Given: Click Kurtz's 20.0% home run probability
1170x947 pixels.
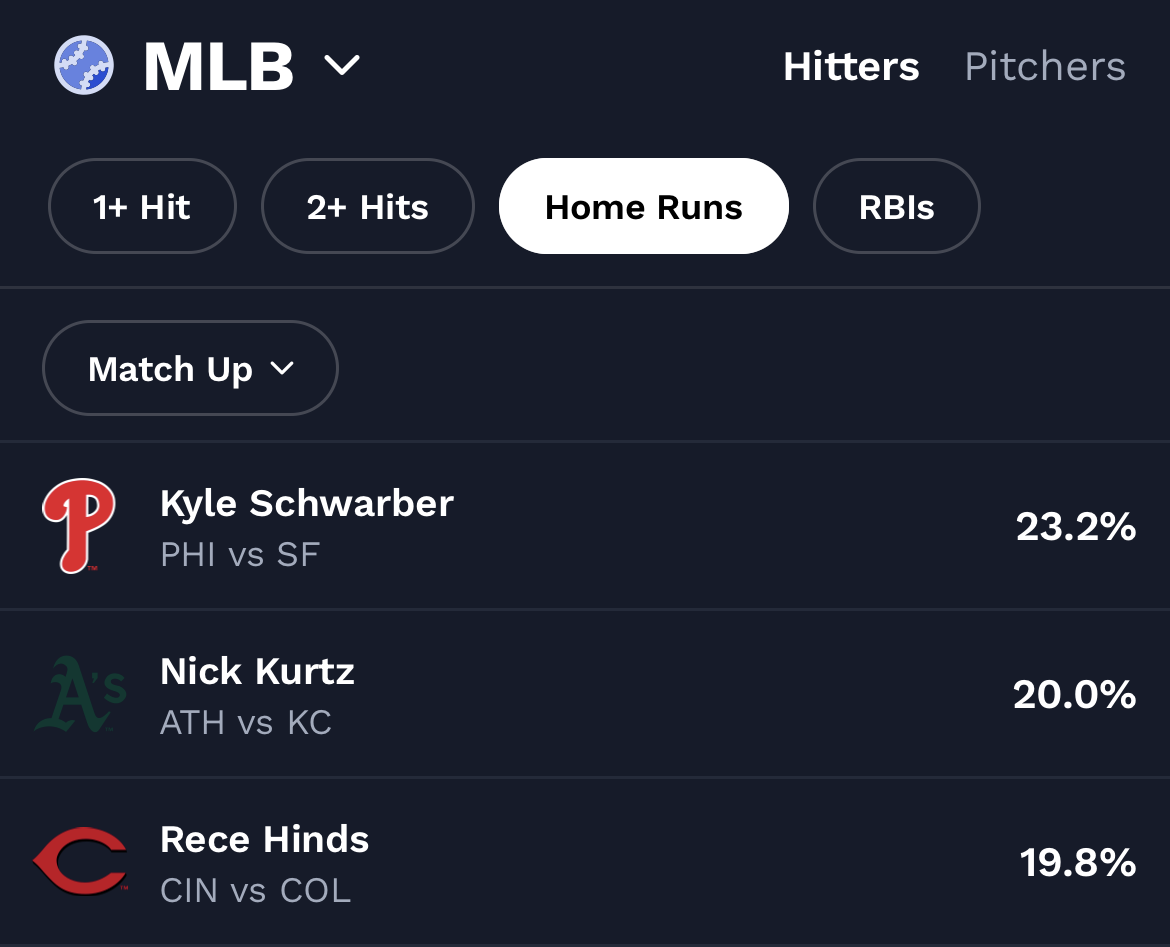Looking at the screenshot, I should [1074, 694].
